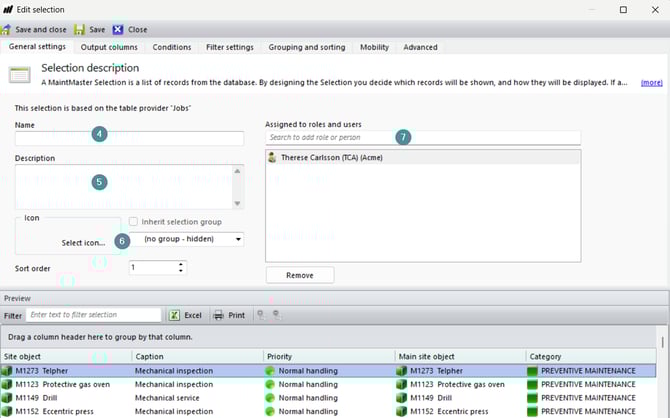Decrease the Sort order value with down arrow
670x418 pixels.
181,271
